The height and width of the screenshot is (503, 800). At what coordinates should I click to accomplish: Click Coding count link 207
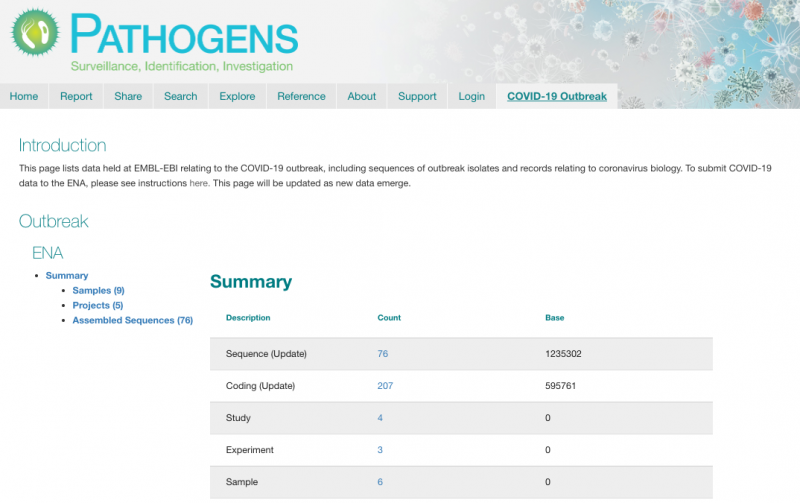[x=385, y=386]
